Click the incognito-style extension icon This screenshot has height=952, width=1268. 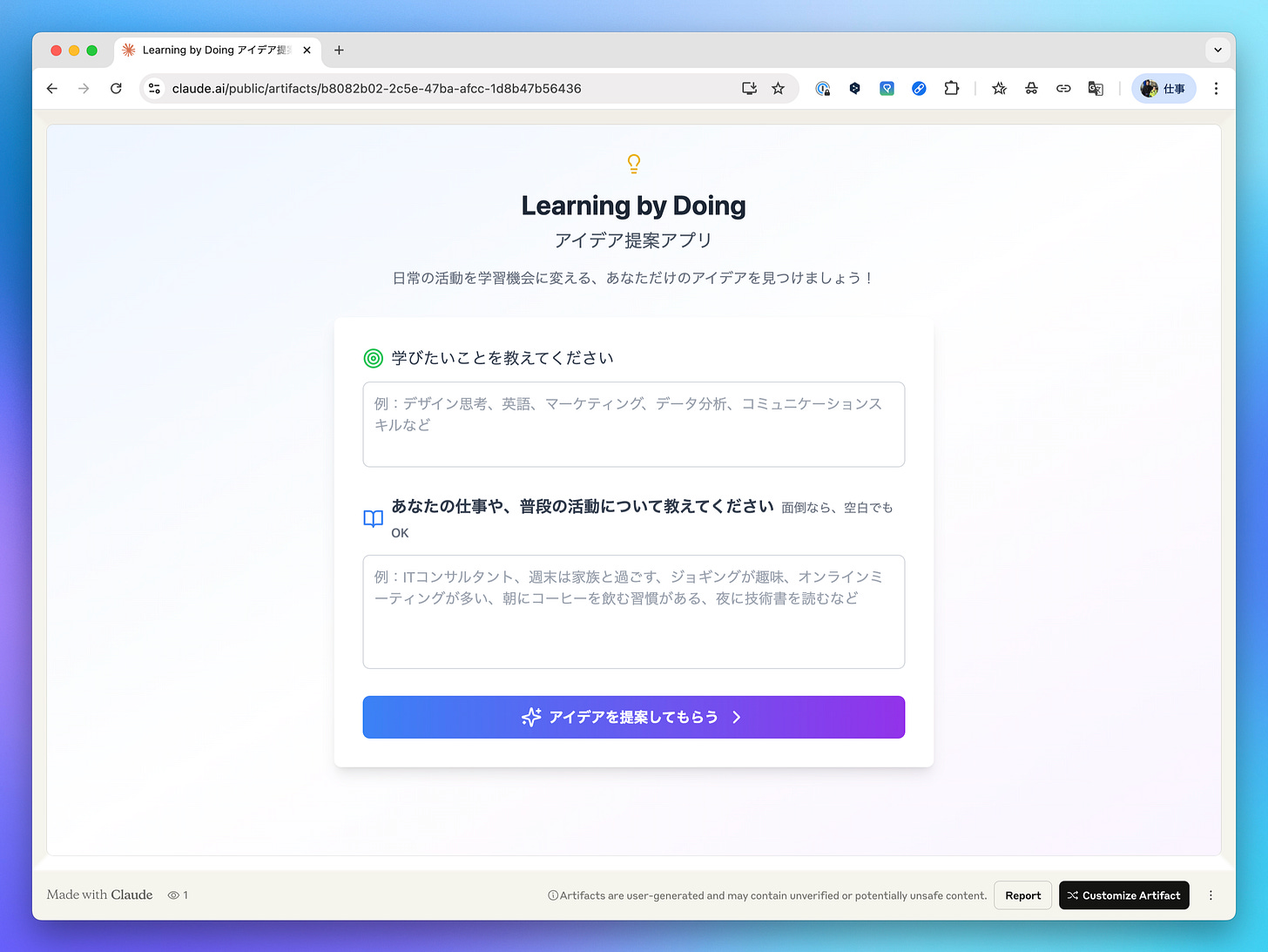(x=1031, y=88)
